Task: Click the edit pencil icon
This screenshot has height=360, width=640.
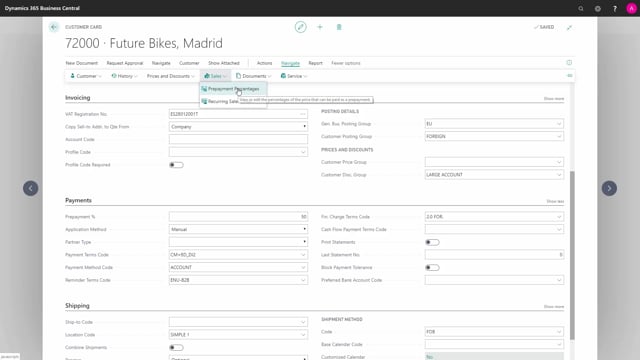Action: pyautogui.click(x=300, y=27)
